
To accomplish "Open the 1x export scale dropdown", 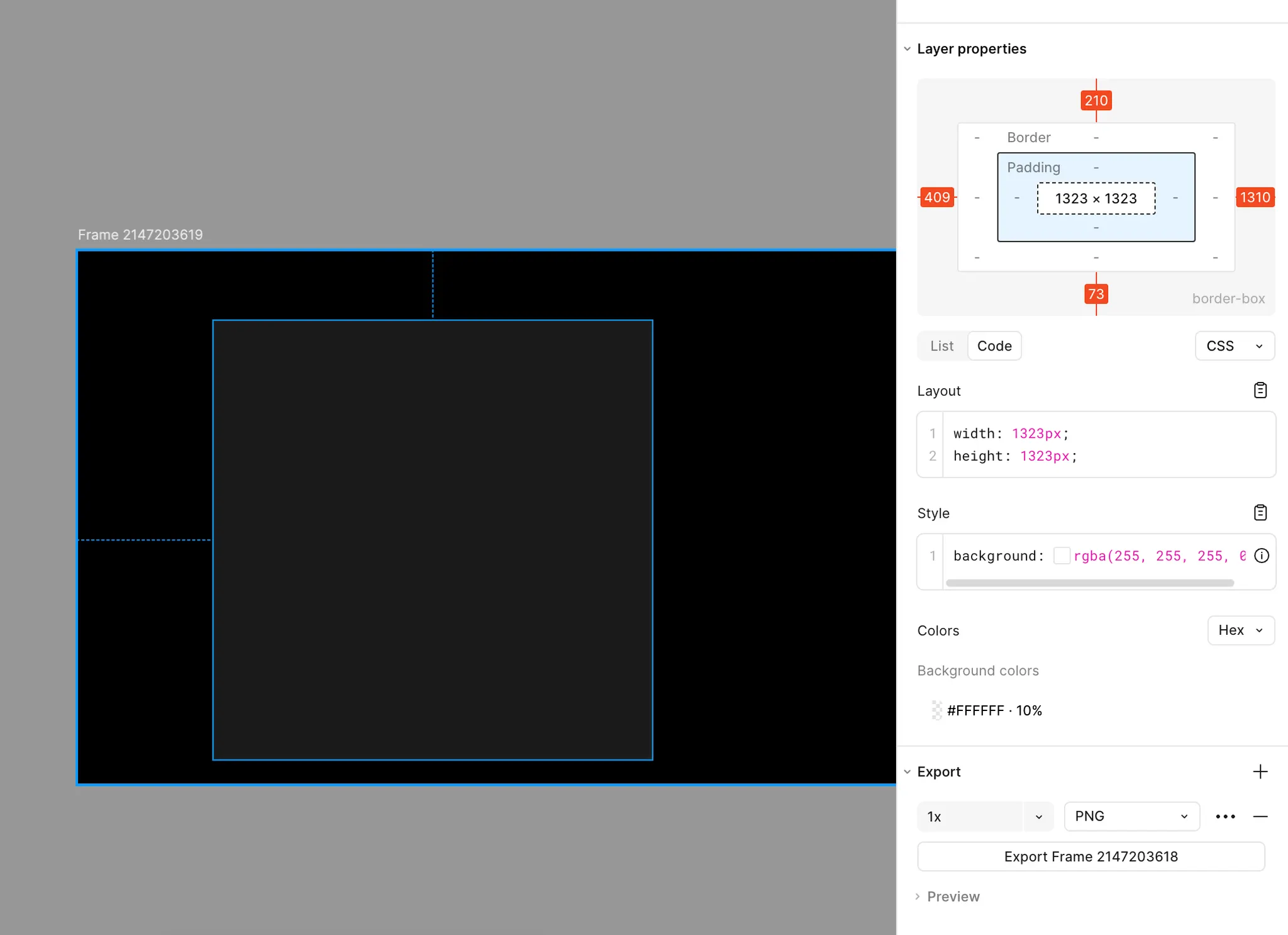I will coord(1038,817).
